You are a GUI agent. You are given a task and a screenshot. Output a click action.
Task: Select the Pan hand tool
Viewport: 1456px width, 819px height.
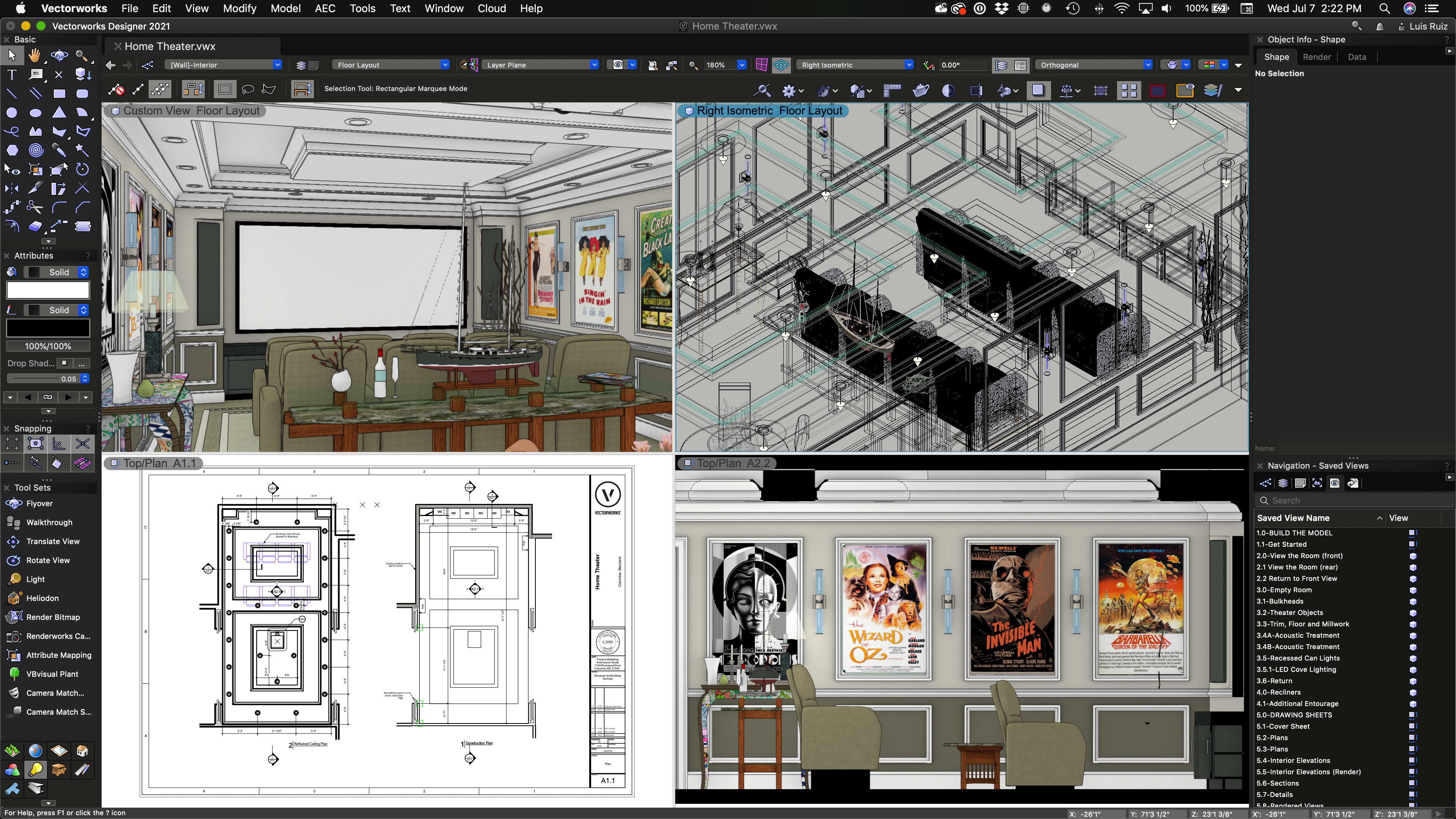(35, 55)
